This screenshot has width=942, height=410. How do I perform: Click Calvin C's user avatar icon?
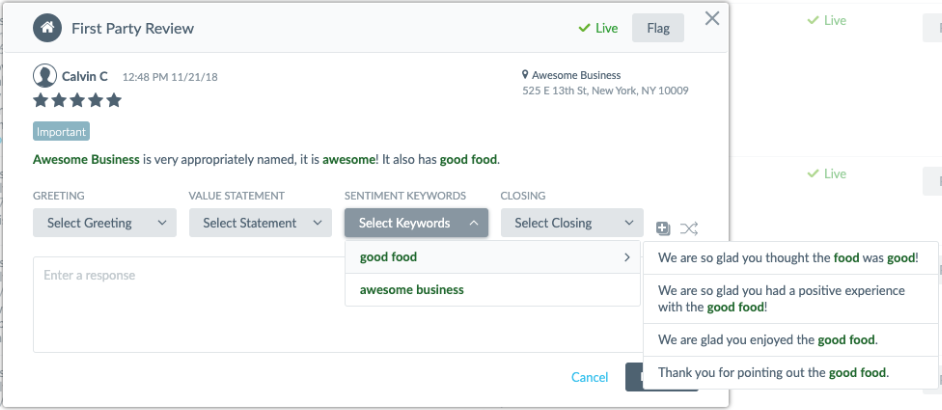[x=44, y=76]
